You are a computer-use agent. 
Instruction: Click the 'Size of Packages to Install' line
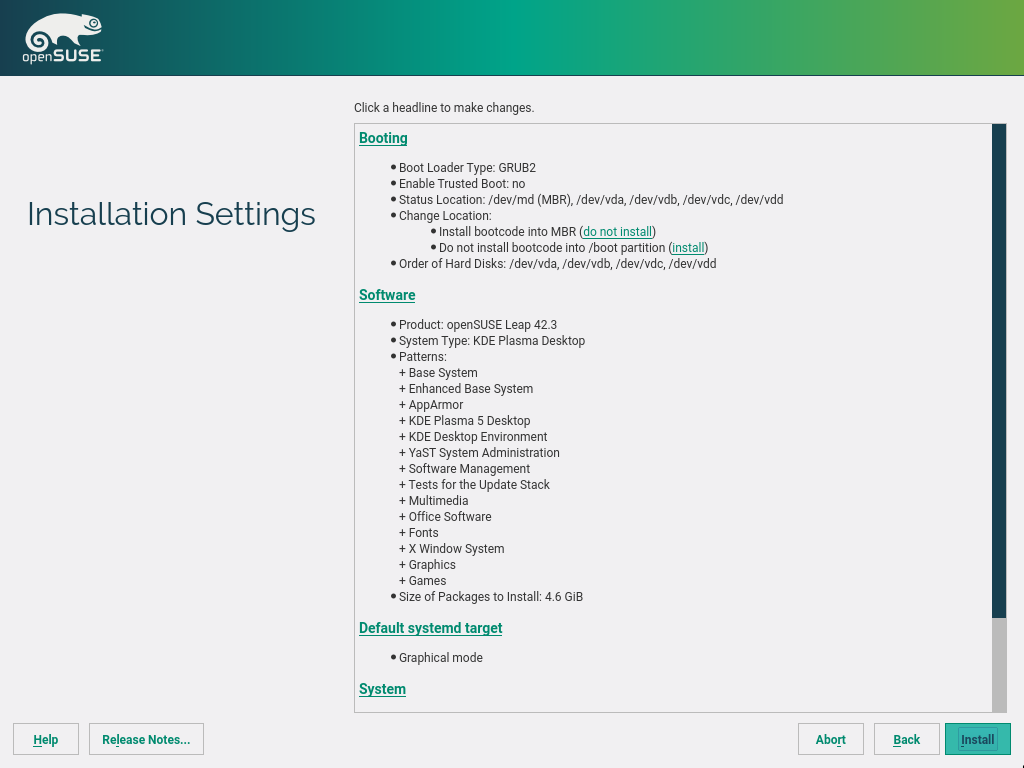point(490,597)
